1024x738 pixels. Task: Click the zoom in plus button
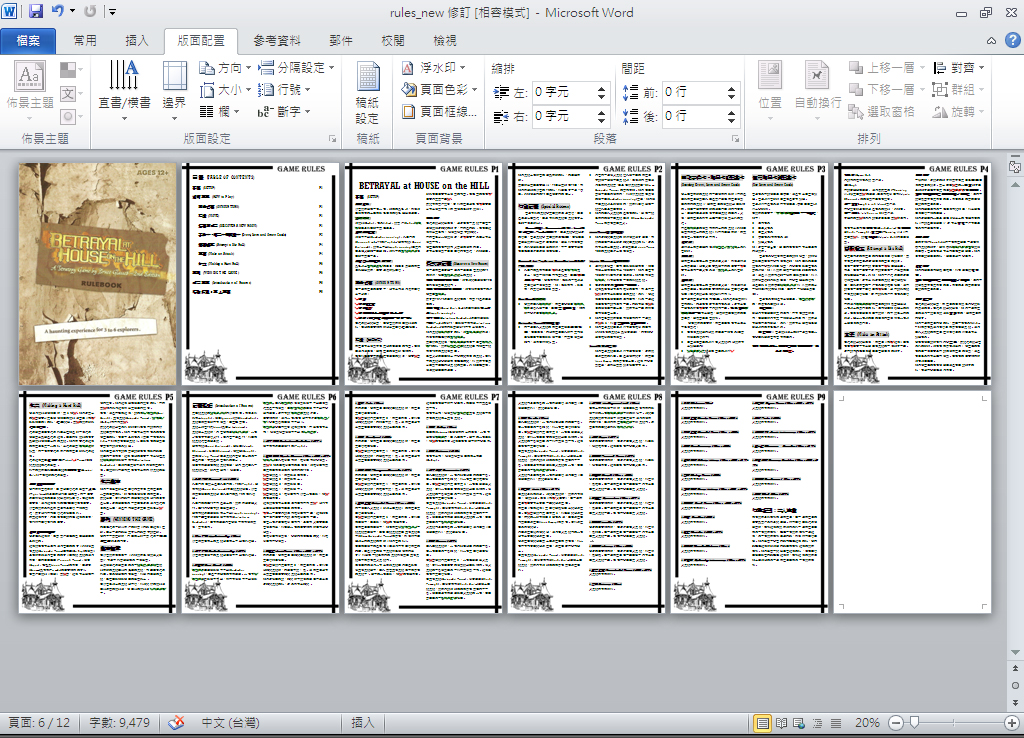pos(1012,723)
